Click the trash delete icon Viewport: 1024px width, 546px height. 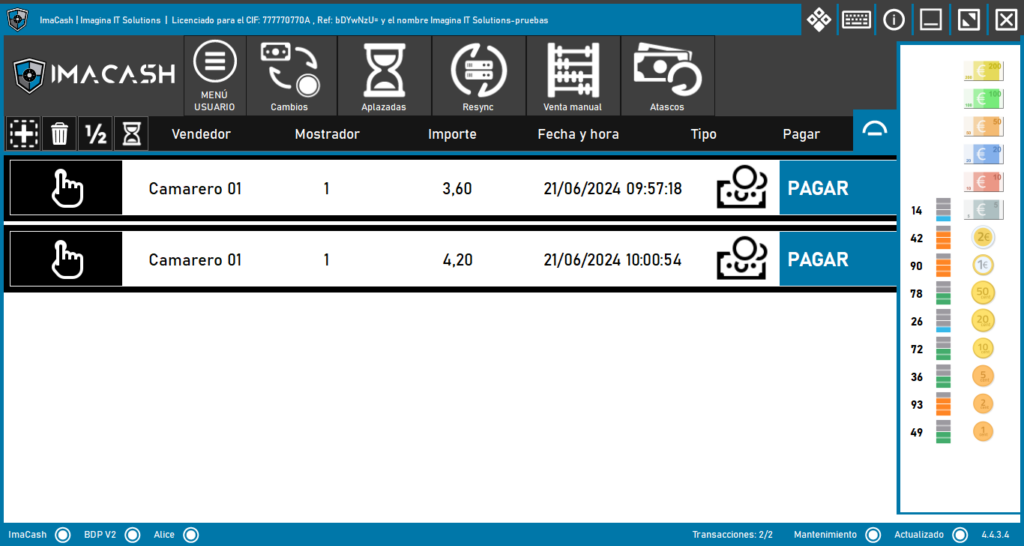click(60, 133)
